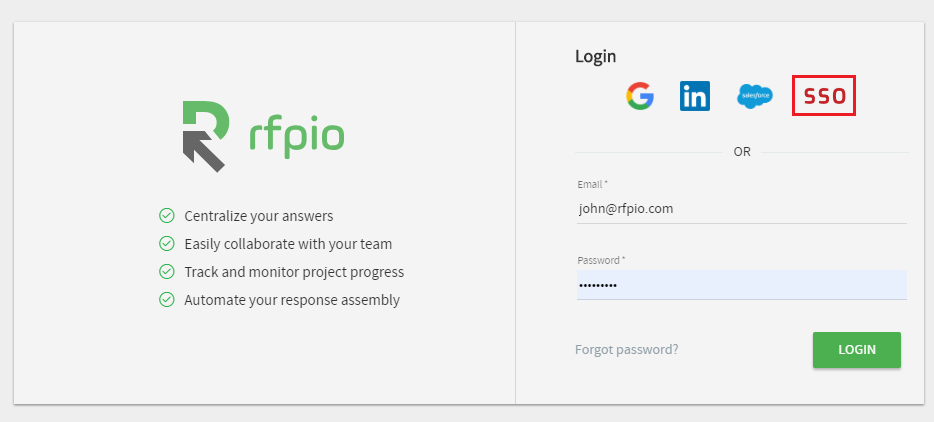The width and height of the screenshot is (934, 422).
Task: Select the Salesforce cloud login icon
Action: 755,96
